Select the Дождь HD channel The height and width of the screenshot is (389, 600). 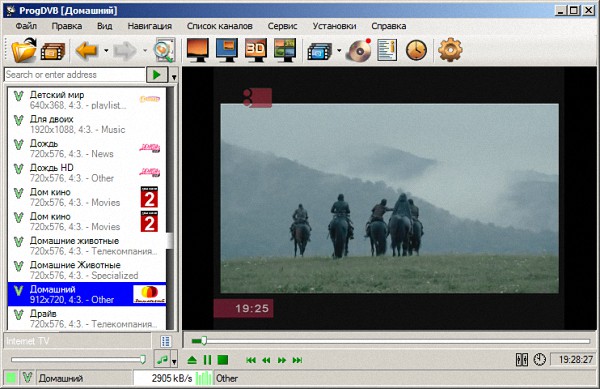[87, 173]
